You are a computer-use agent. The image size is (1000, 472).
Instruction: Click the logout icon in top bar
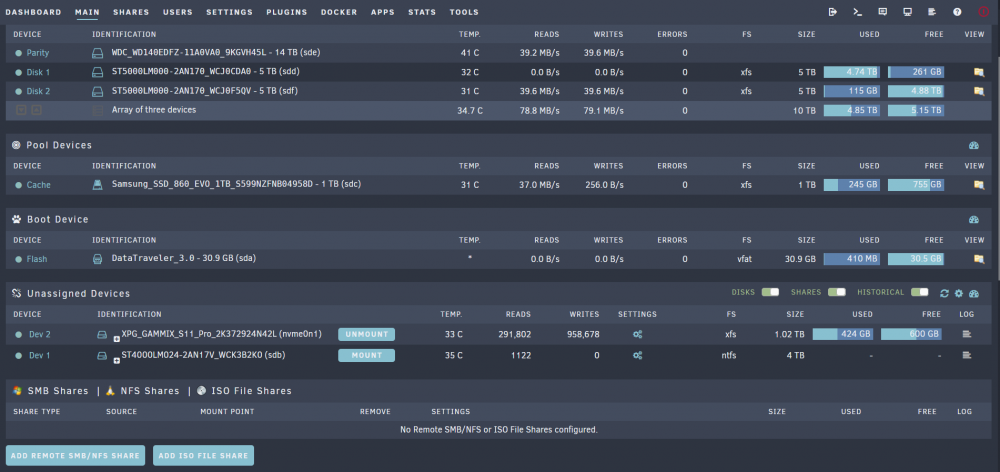point(832,11)
